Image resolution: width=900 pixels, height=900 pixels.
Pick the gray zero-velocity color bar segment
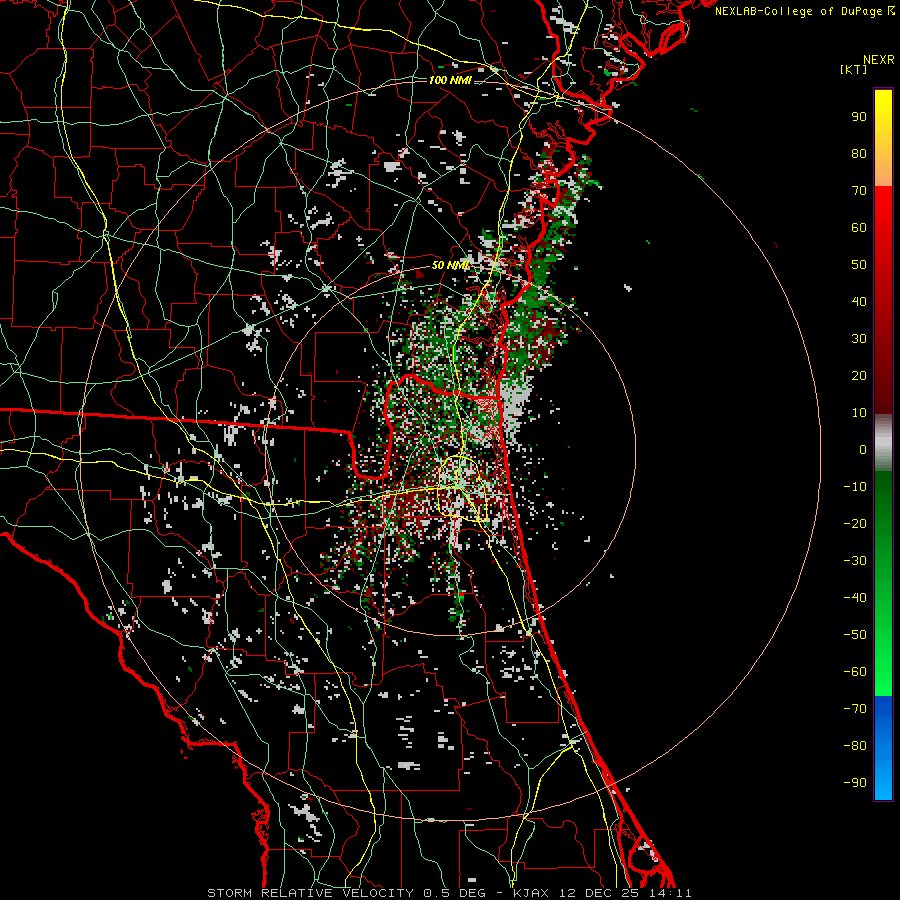883,443
